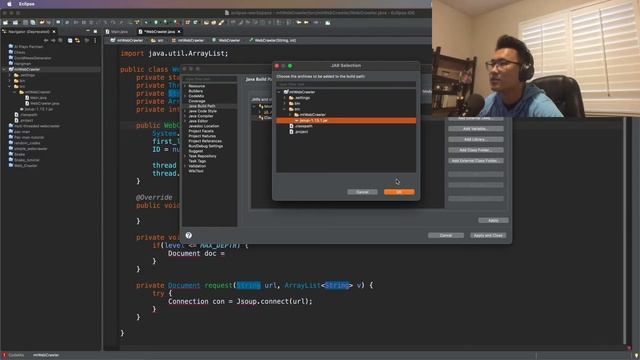Expand the .settings folder in Navigator

(x=10, y=75)
